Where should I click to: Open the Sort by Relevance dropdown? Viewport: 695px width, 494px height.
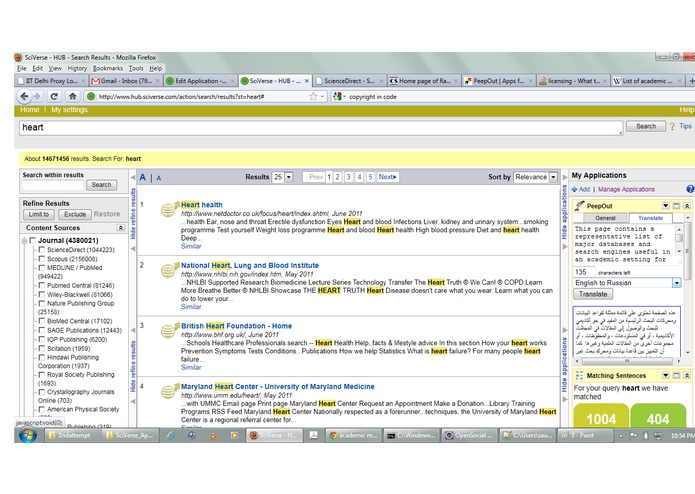coord(535,177)
